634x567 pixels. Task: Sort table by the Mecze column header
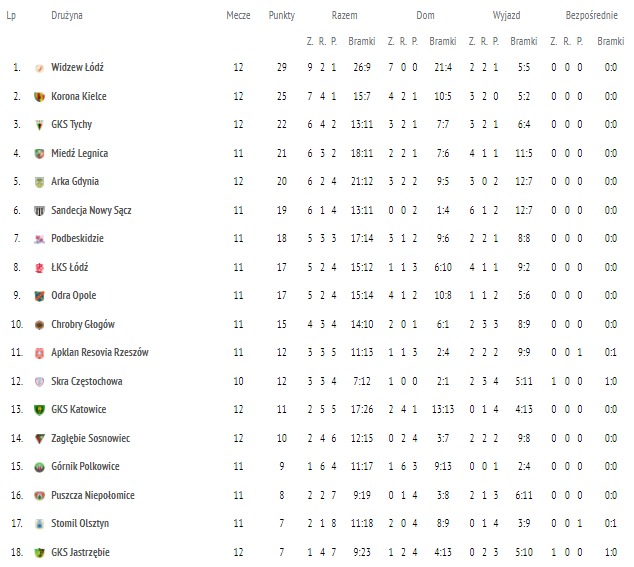238,17
